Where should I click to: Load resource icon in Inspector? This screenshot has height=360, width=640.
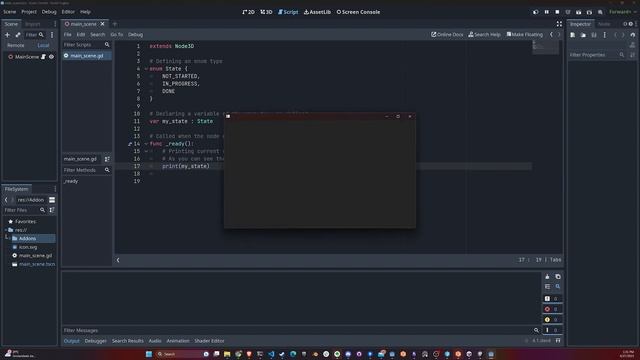point(583,35)
